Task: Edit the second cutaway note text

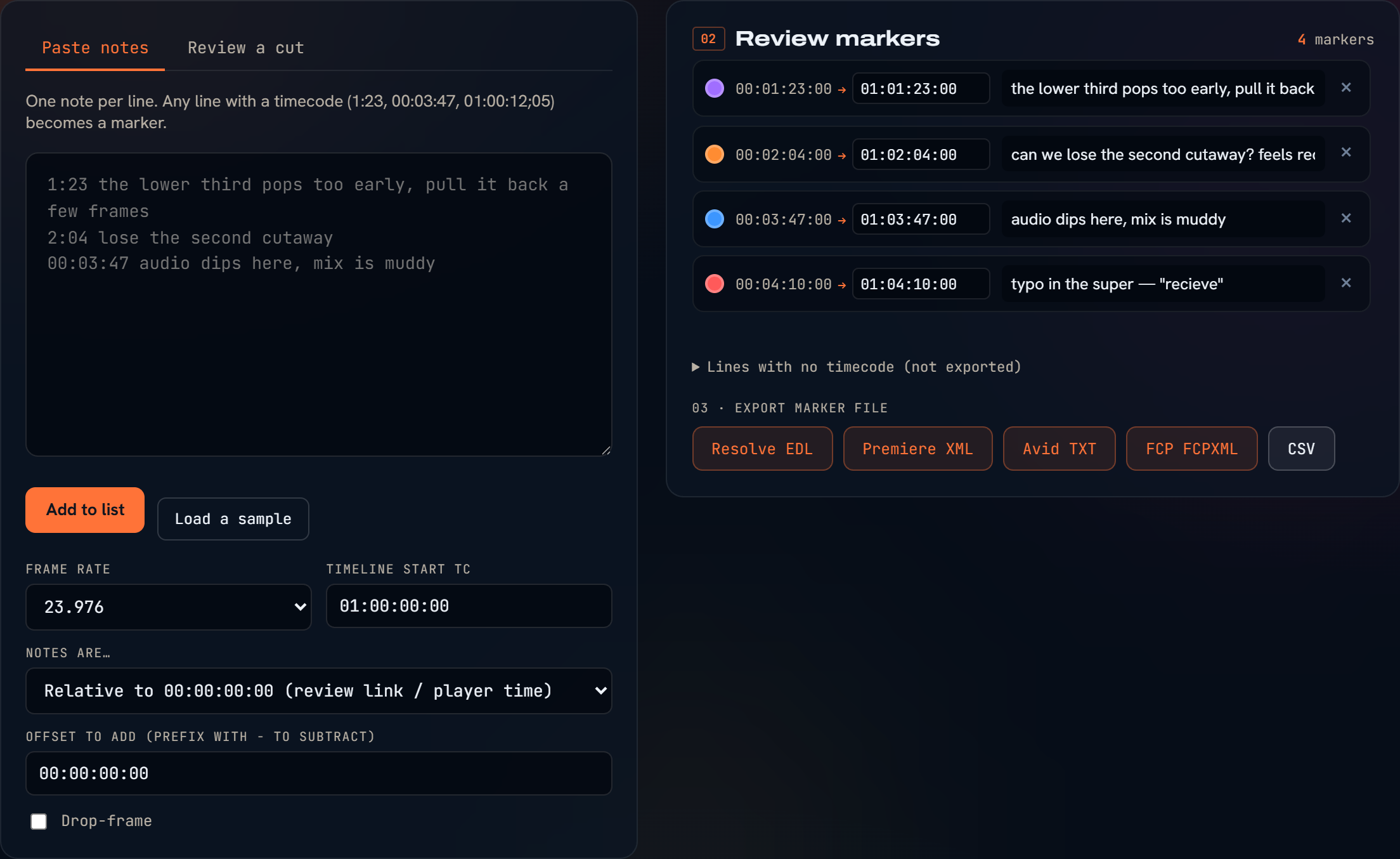Action: (1163, 154)
